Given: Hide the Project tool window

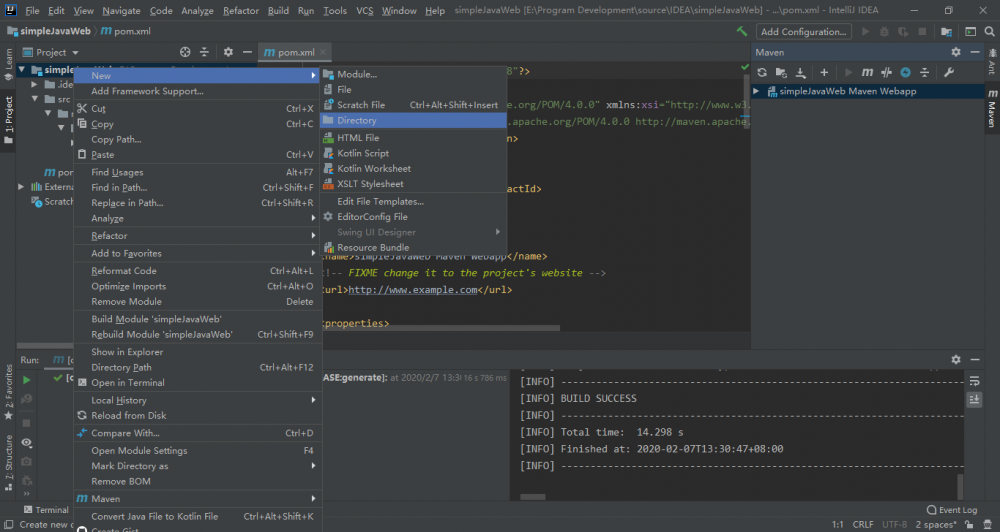Looking at the screenshot, I should [247, 52].
